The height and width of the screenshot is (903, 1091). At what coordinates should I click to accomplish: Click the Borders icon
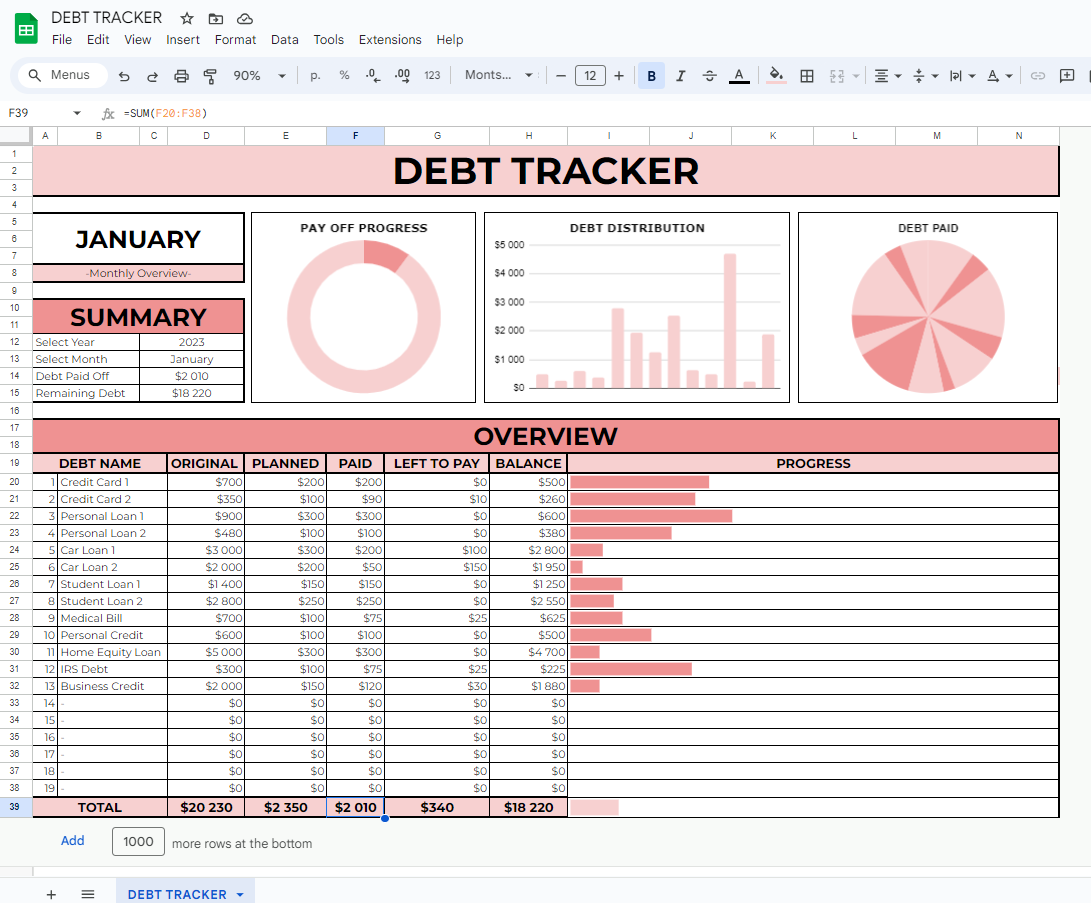pyautogui.click(x=806, y=76)
